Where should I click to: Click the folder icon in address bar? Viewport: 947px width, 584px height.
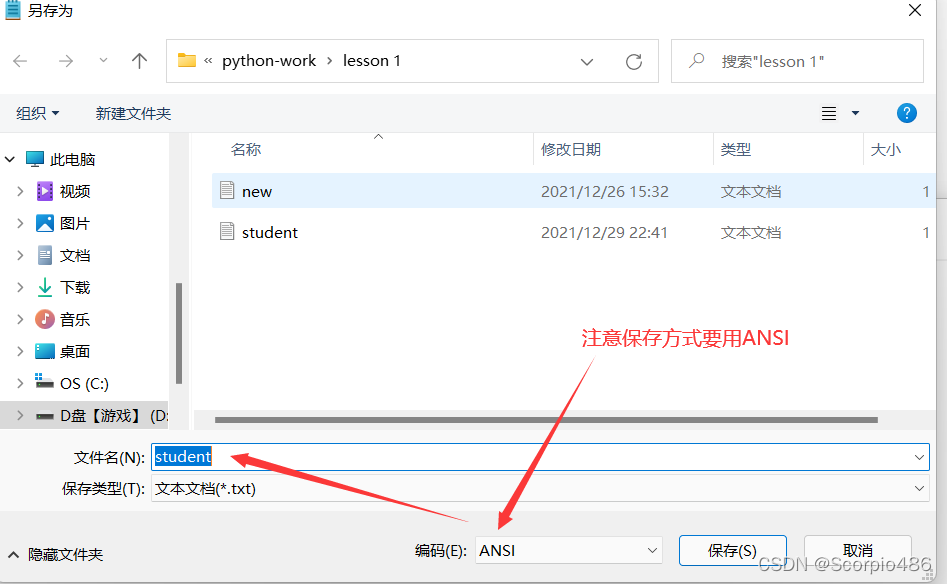187,61
